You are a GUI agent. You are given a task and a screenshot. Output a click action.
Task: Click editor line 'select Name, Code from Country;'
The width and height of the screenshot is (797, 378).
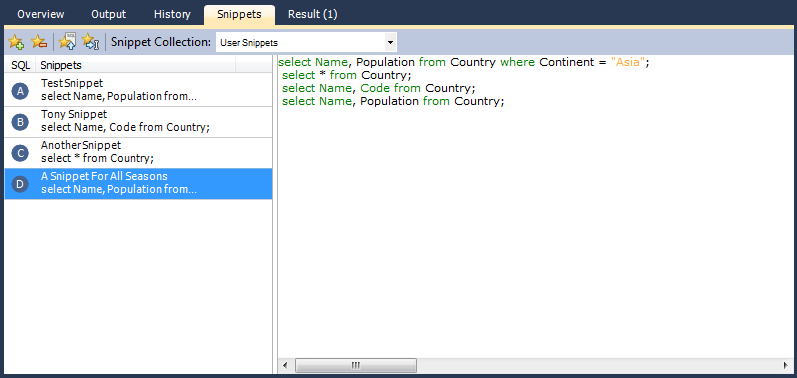click(x=378, y=88)
